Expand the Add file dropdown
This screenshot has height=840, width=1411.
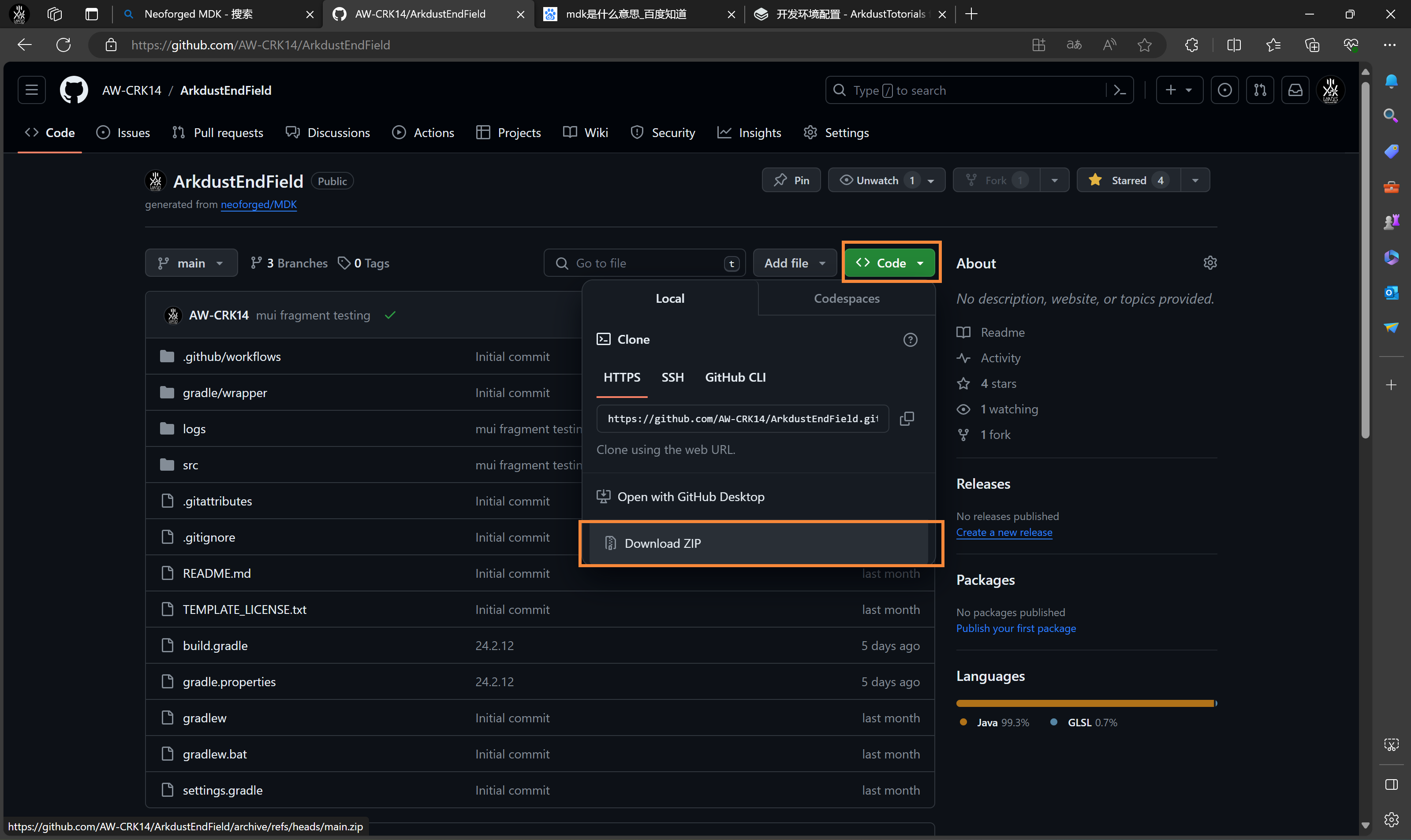coord(795,263)
